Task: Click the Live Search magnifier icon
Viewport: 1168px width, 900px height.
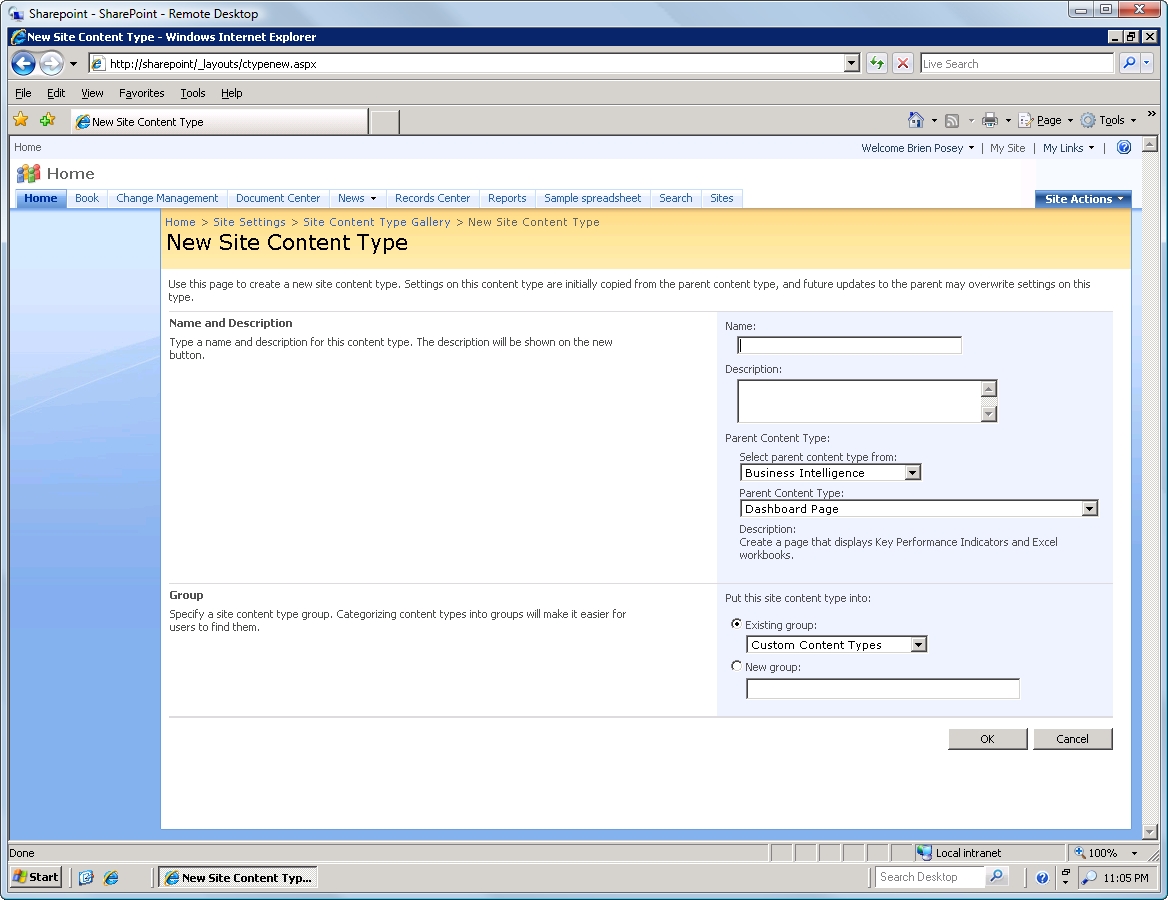Action: tap(1129, 63)
